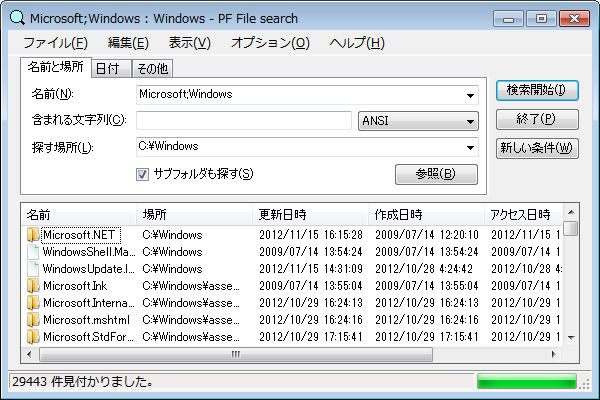Screen dimensions: 600x400
Task: Start search with 検索開始(I) button
Action: (537, 90)
